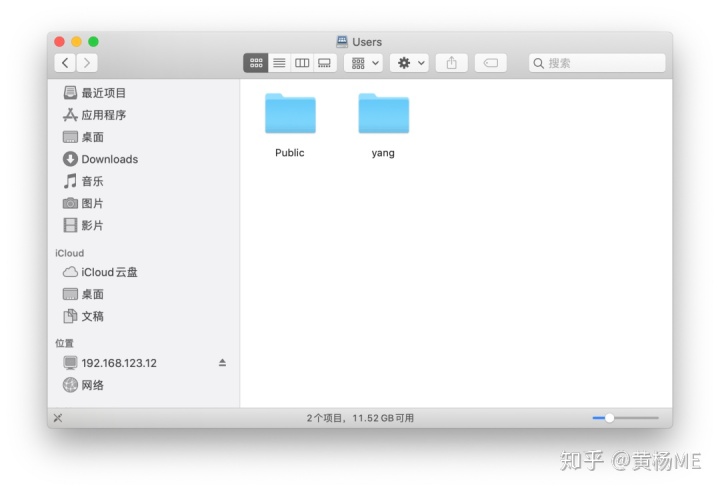Go back with the left arrow button
This screenshot has height=491, width=720.
65,63
